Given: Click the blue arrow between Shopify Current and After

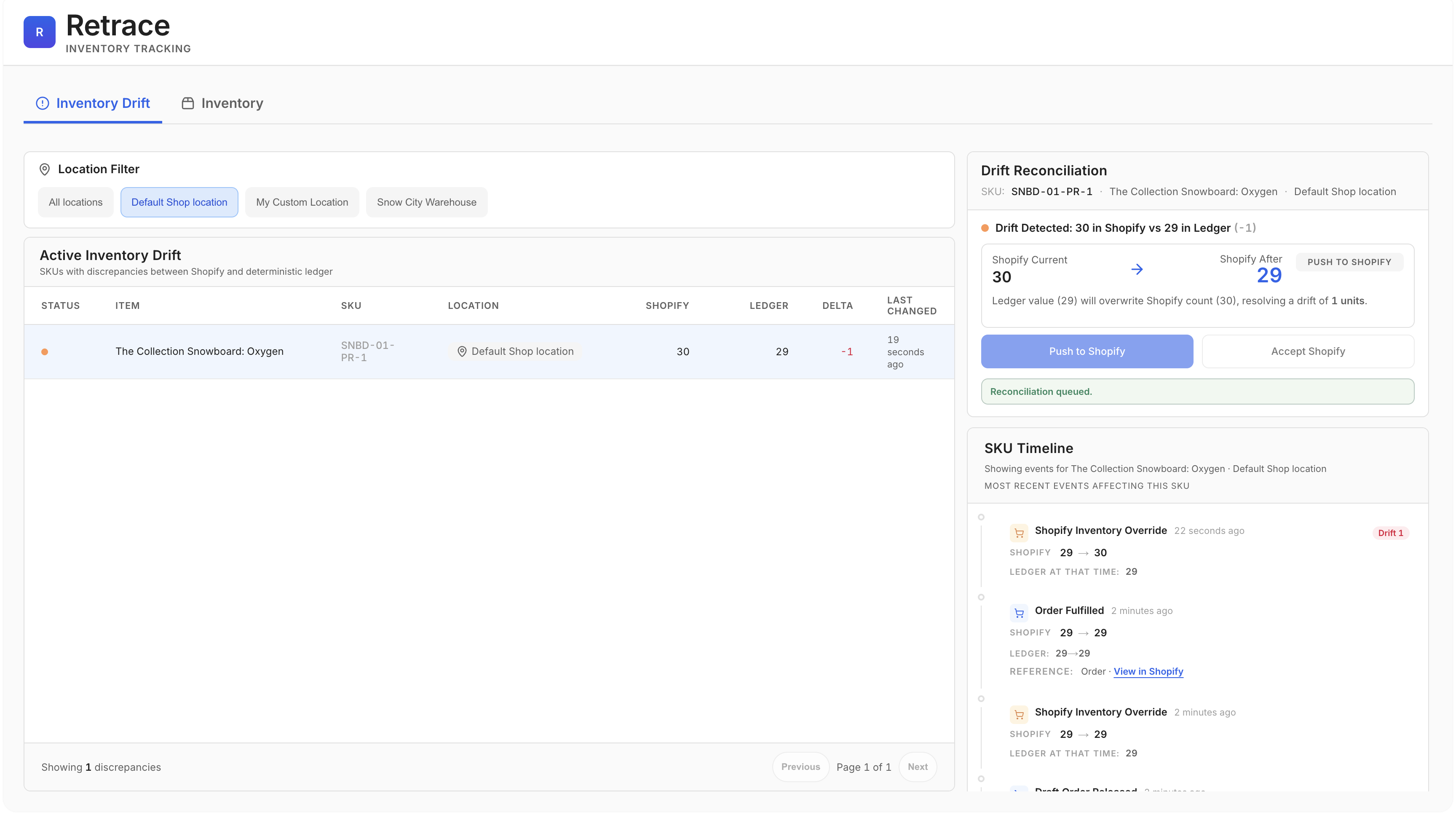Looking at the screenshot, I should click(1137, 270).
